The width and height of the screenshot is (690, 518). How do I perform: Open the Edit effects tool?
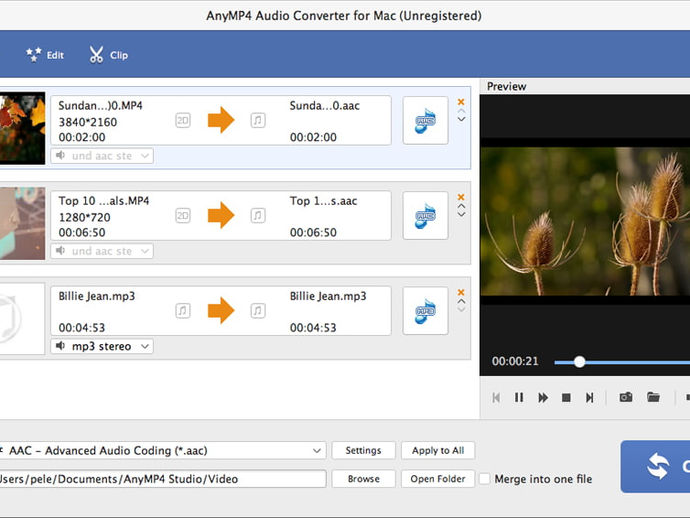(44, 55)
